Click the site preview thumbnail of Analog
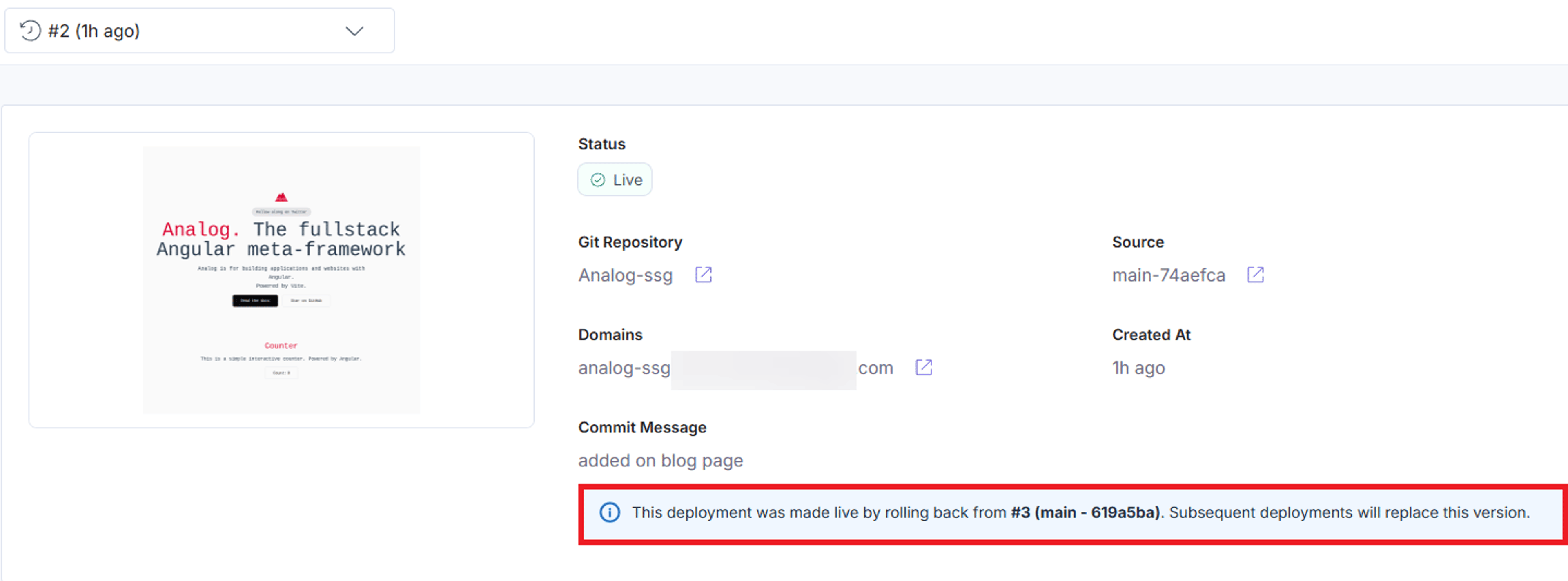The height and width of the screenshot is (581, 1568). (281, 280)
